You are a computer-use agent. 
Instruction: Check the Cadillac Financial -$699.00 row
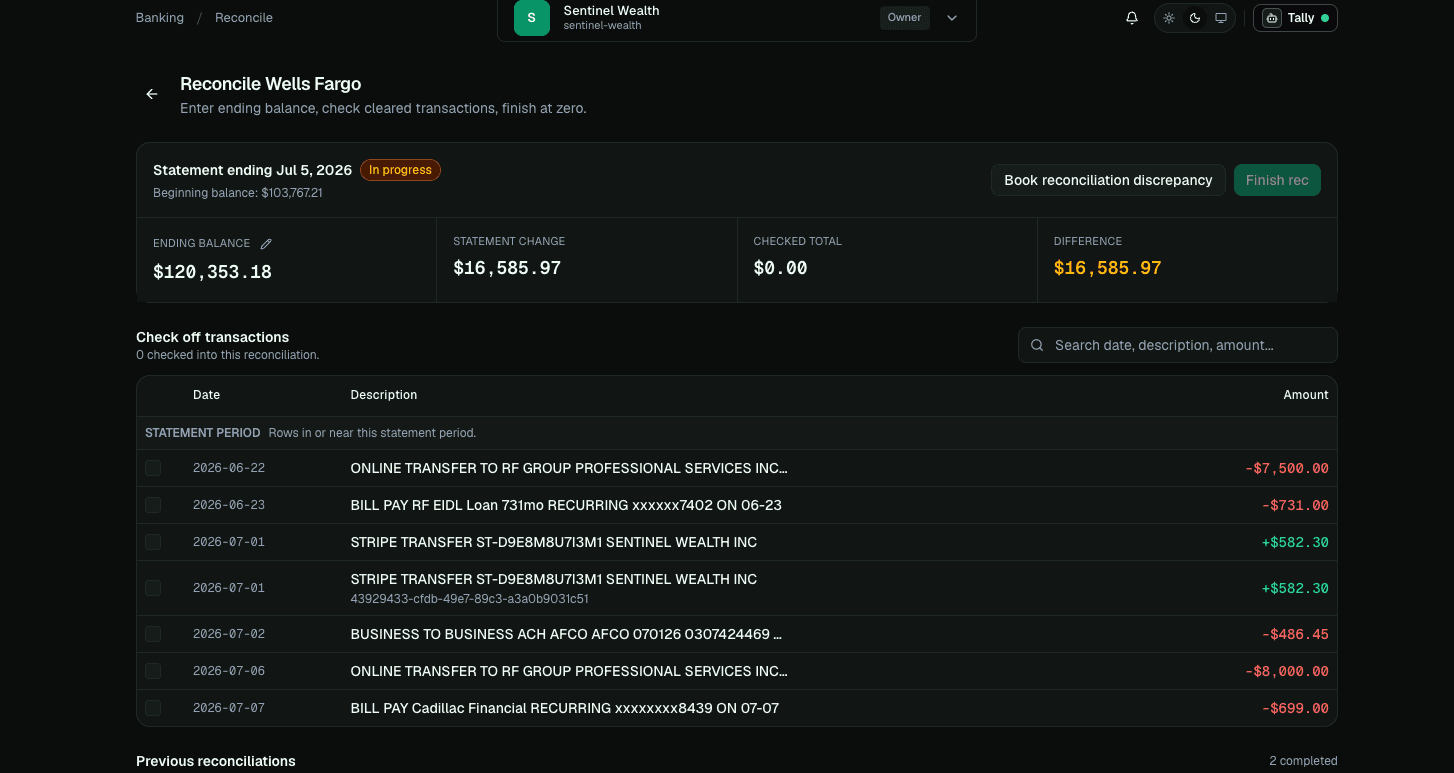click(x=153, y=708)
